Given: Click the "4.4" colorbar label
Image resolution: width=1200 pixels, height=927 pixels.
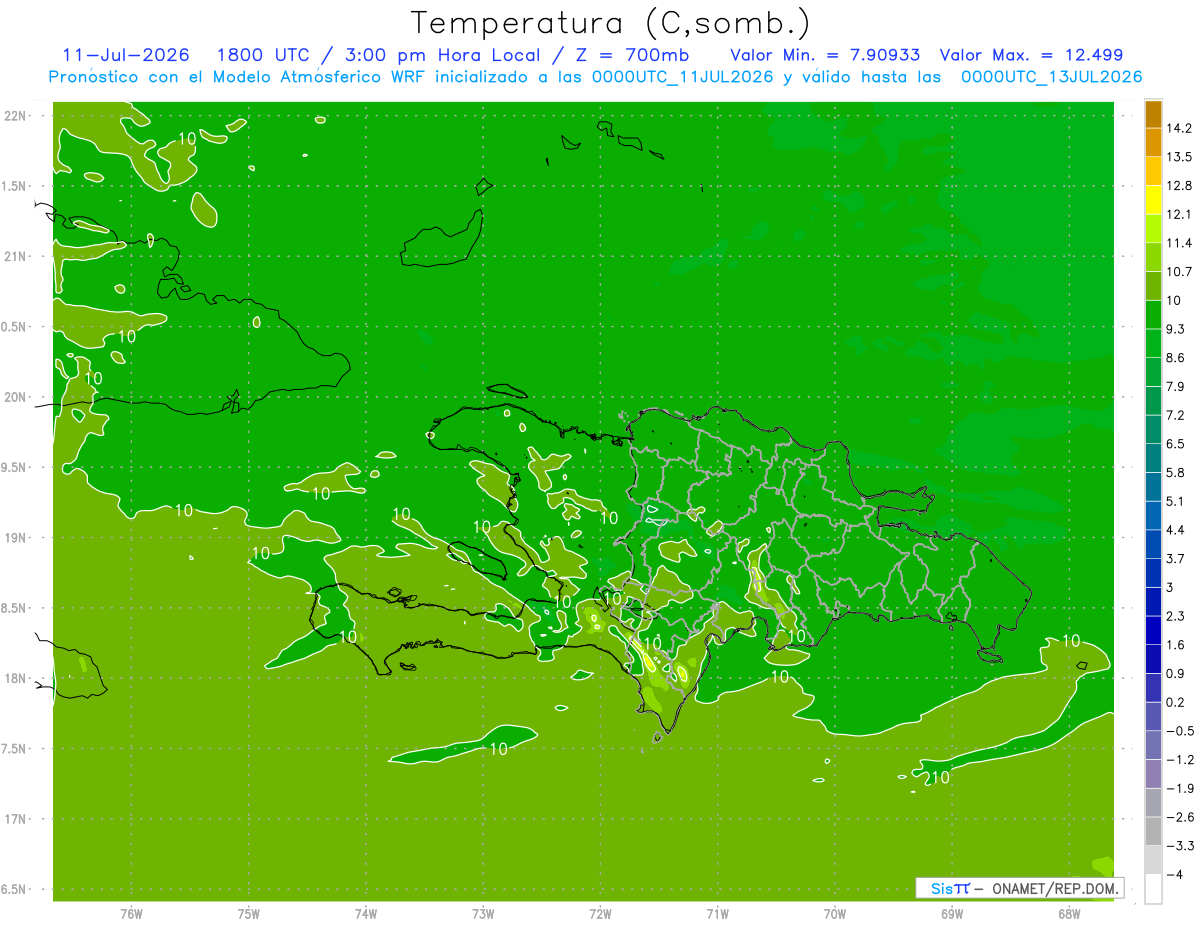Looking at the screenshot, I should [x=1177, y=530].
